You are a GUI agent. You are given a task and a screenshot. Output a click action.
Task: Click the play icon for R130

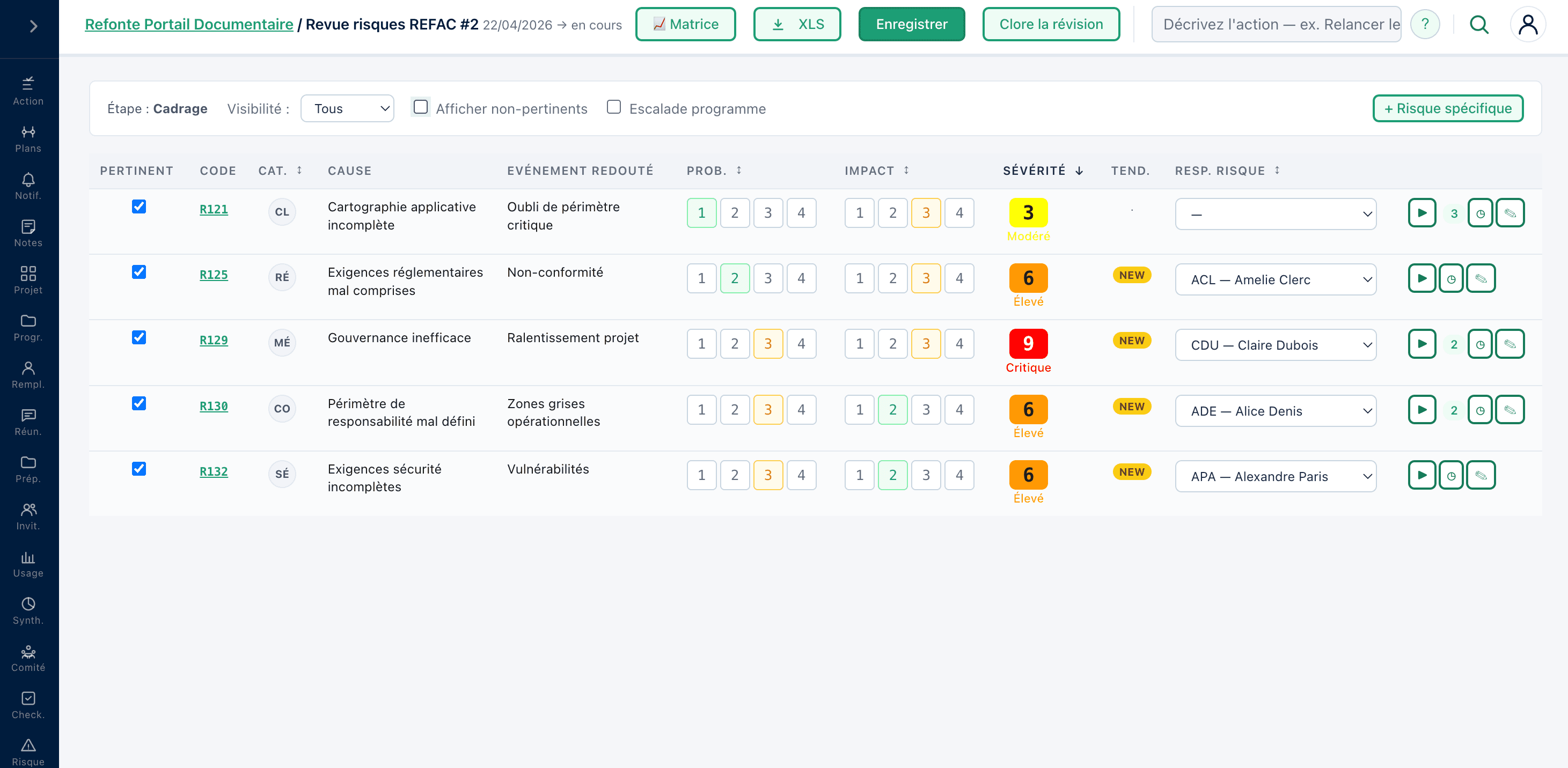(x=1422, y=410)
